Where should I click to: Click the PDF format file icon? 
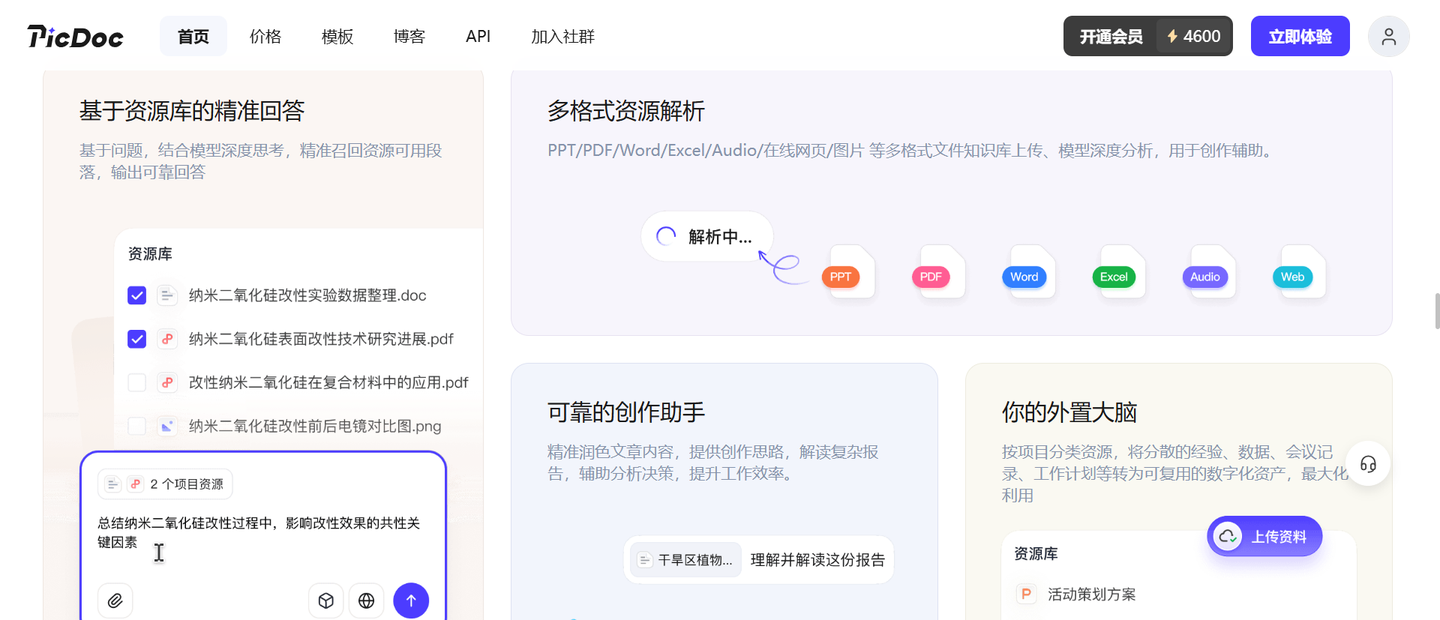939,272
